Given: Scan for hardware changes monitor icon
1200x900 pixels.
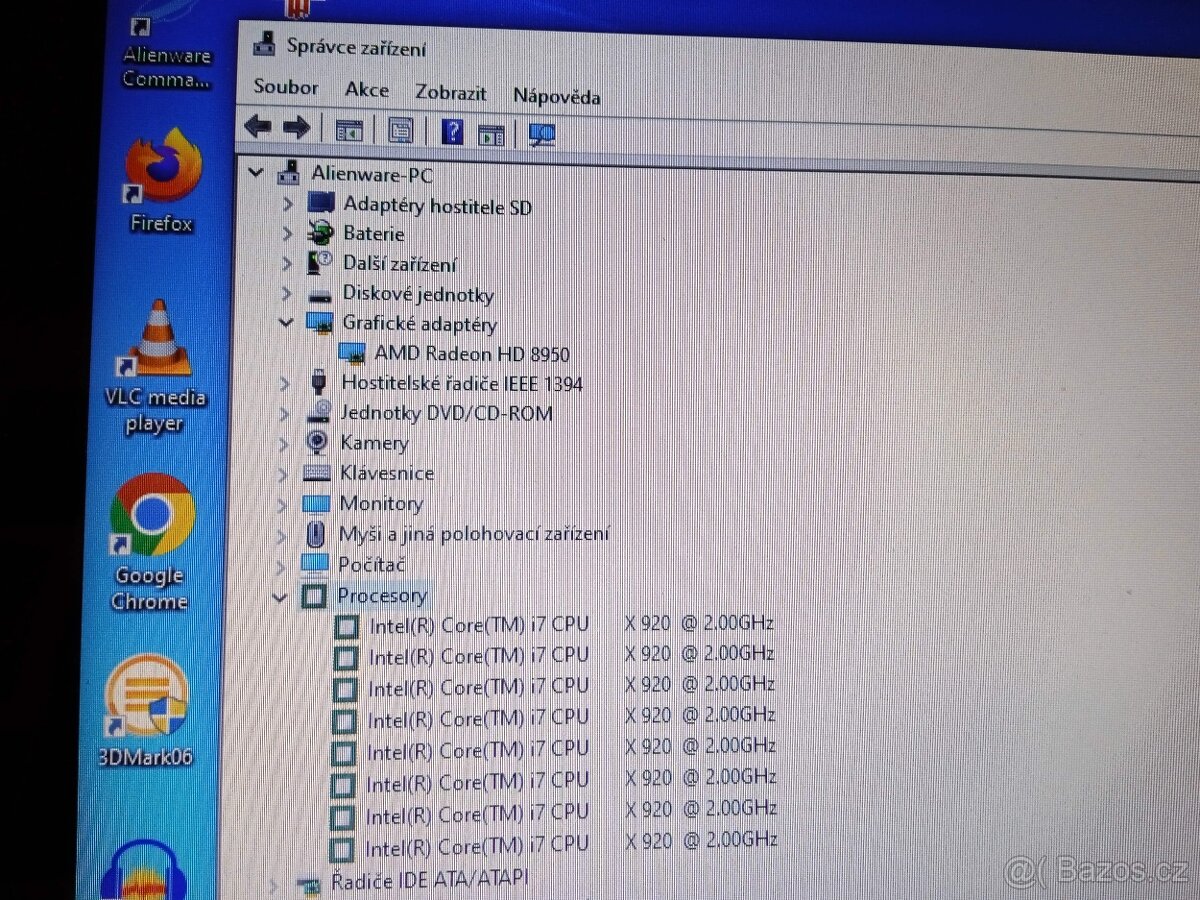Looking at the screenshot, I should pyautogui.click(x=542, y=135).
